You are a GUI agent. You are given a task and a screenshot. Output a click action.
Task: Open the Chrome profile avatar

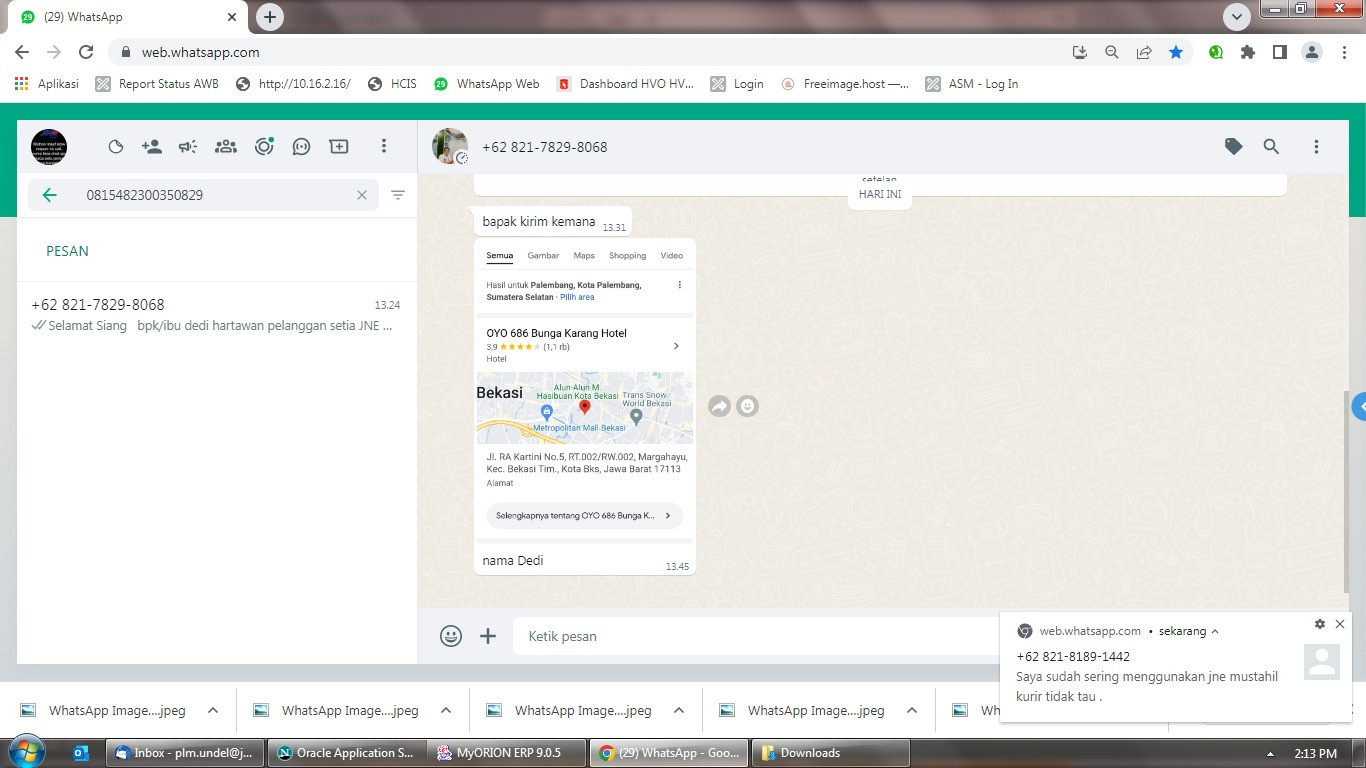tap(1312, 52)
